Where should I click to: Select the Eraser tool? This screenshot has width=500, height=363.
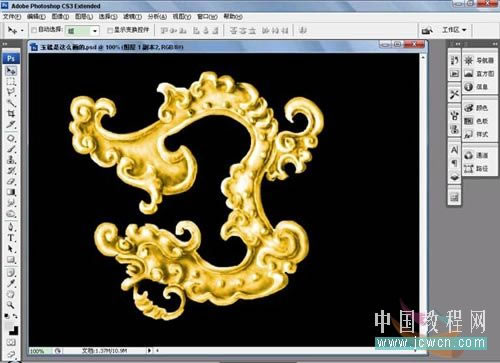click(x=11, y=181)
